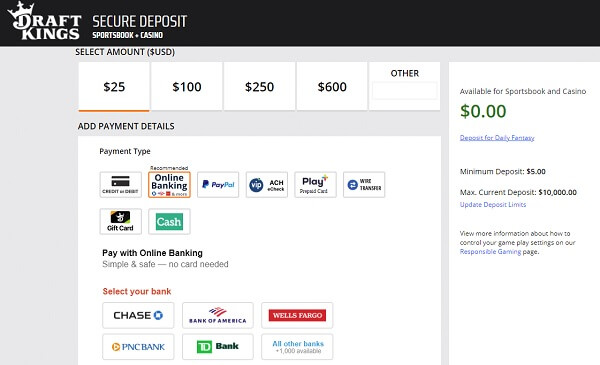This screenshot has width=600, height=365.
Task: Choose the Gift Card payment option
Action: click(x=121, y=222)
